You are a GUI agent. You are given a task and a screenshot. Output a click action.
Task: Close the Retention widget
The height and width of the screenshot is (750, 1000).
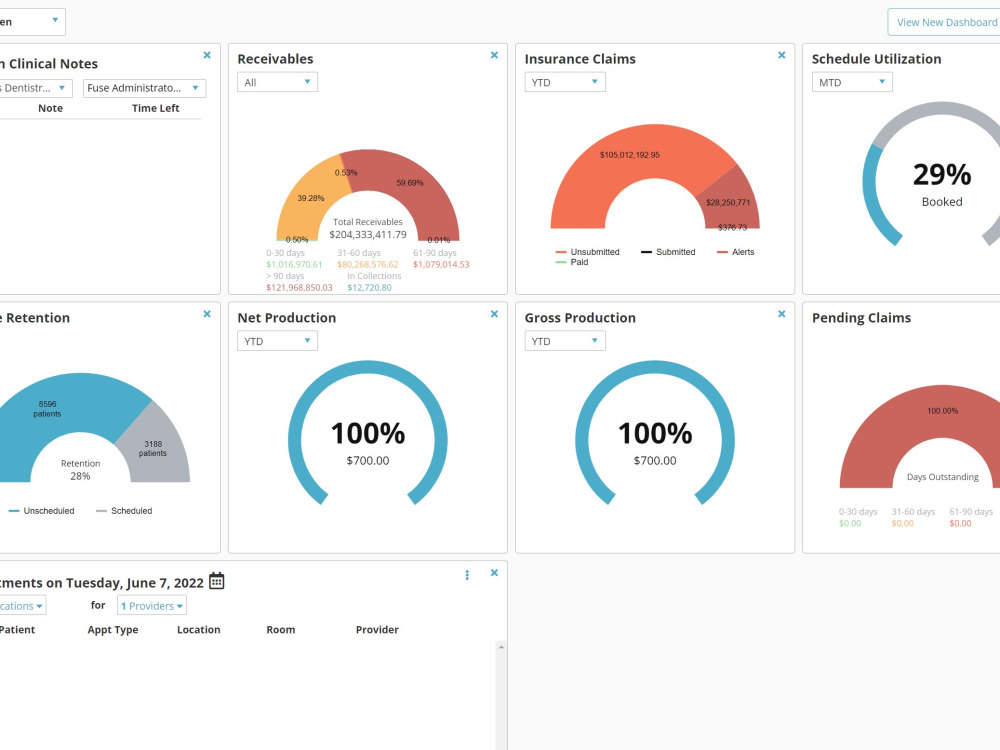(207, 314)
